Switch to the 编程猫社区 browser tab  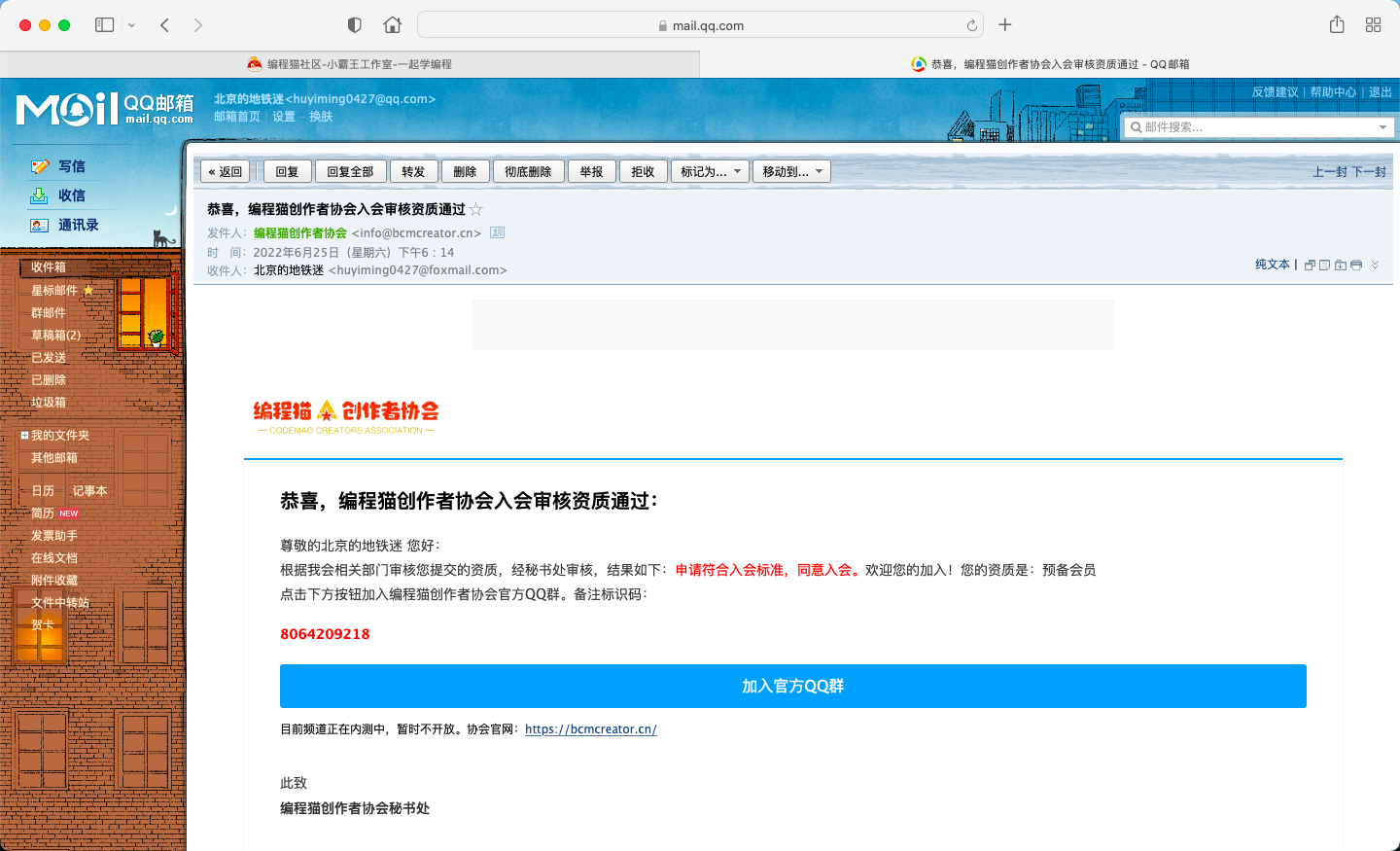[x=350, y=64]
